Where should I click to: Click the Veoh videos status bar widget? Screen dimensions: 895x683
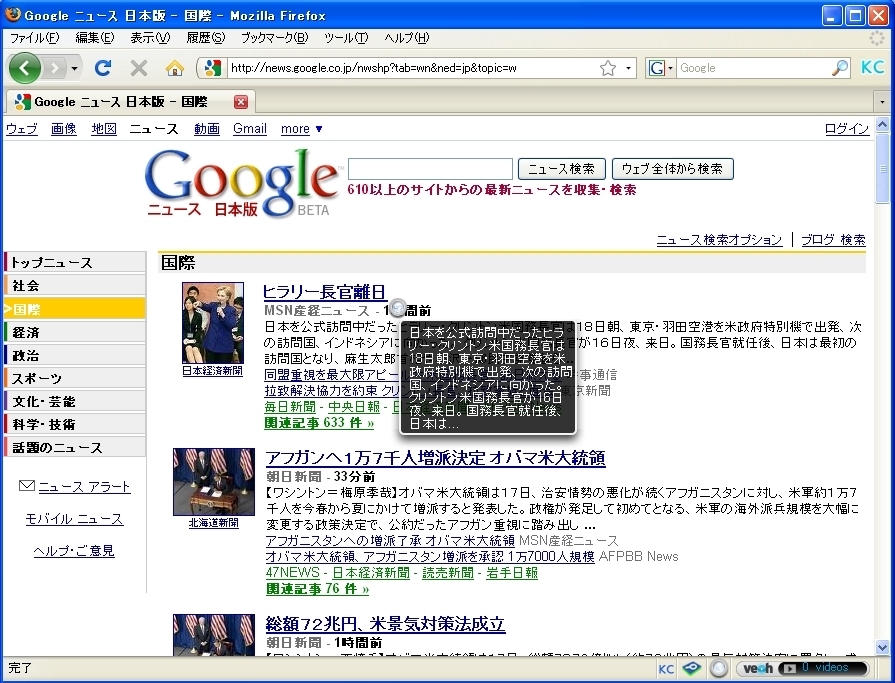coord(802,668)
